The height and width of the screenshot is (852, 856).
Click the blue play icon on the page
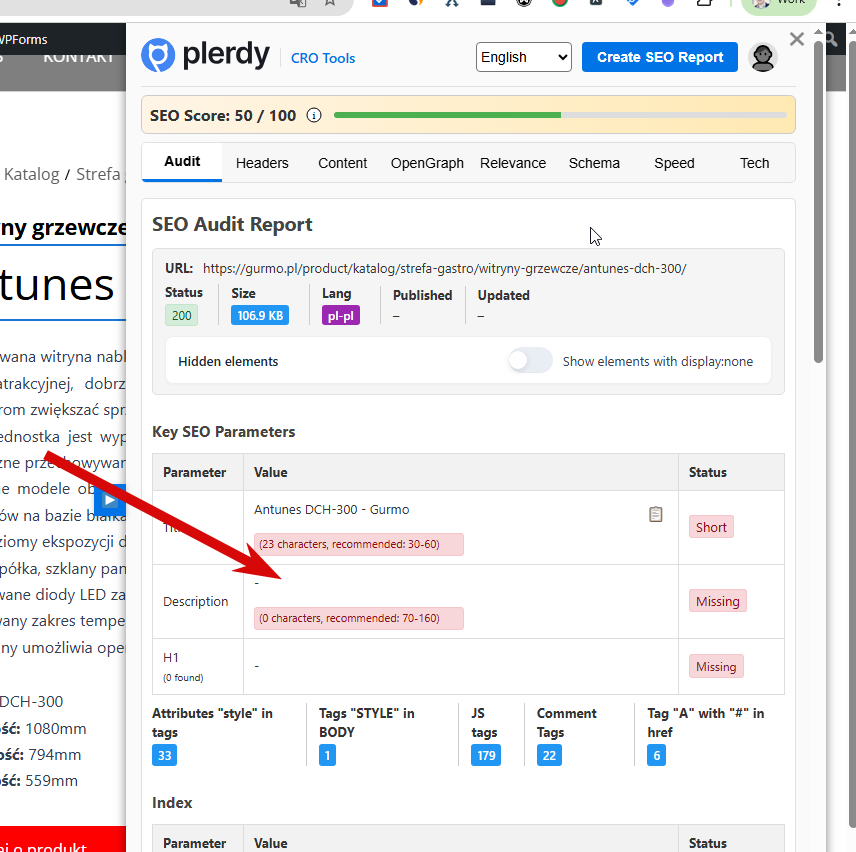(110, 500)
